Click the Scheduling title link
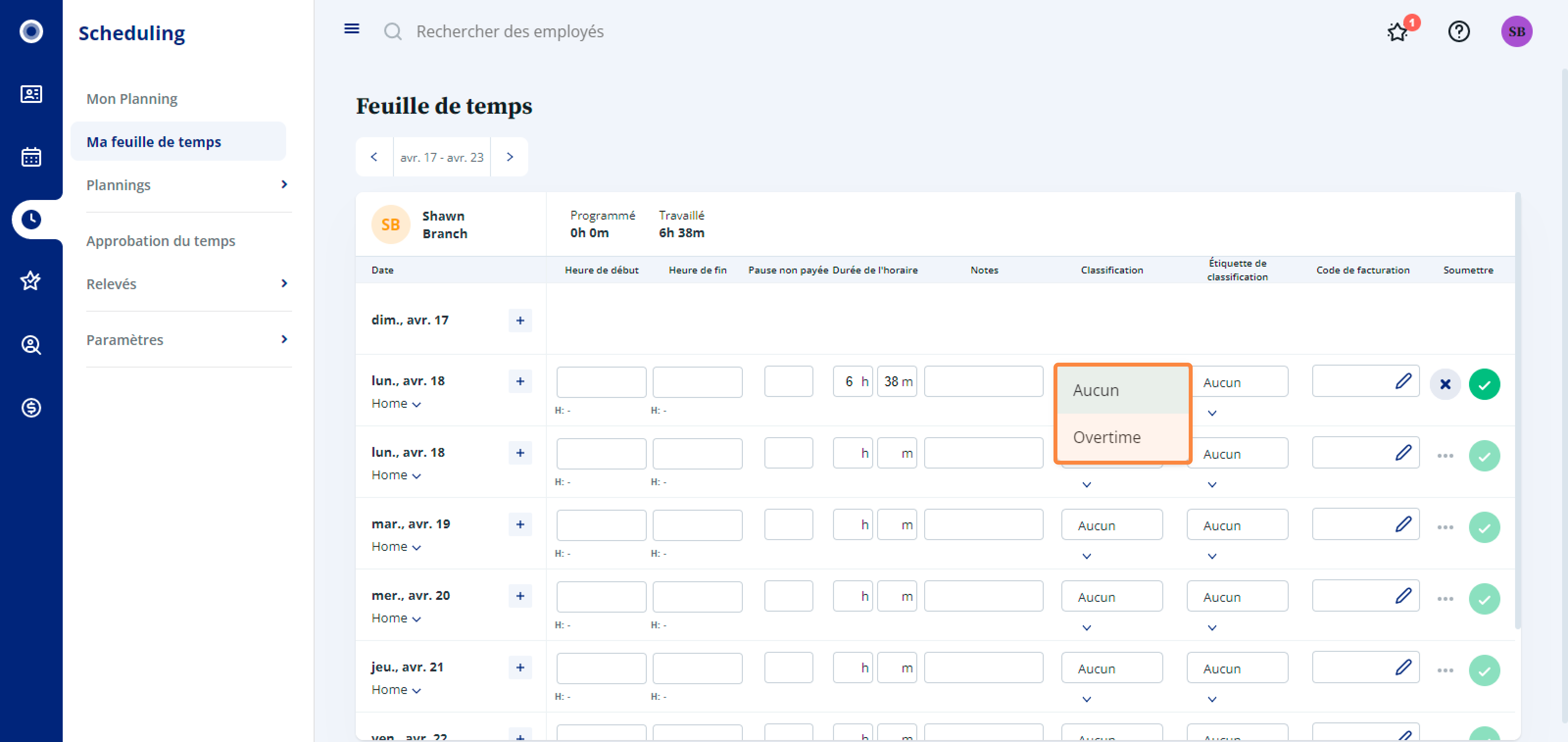 [131, 33]
